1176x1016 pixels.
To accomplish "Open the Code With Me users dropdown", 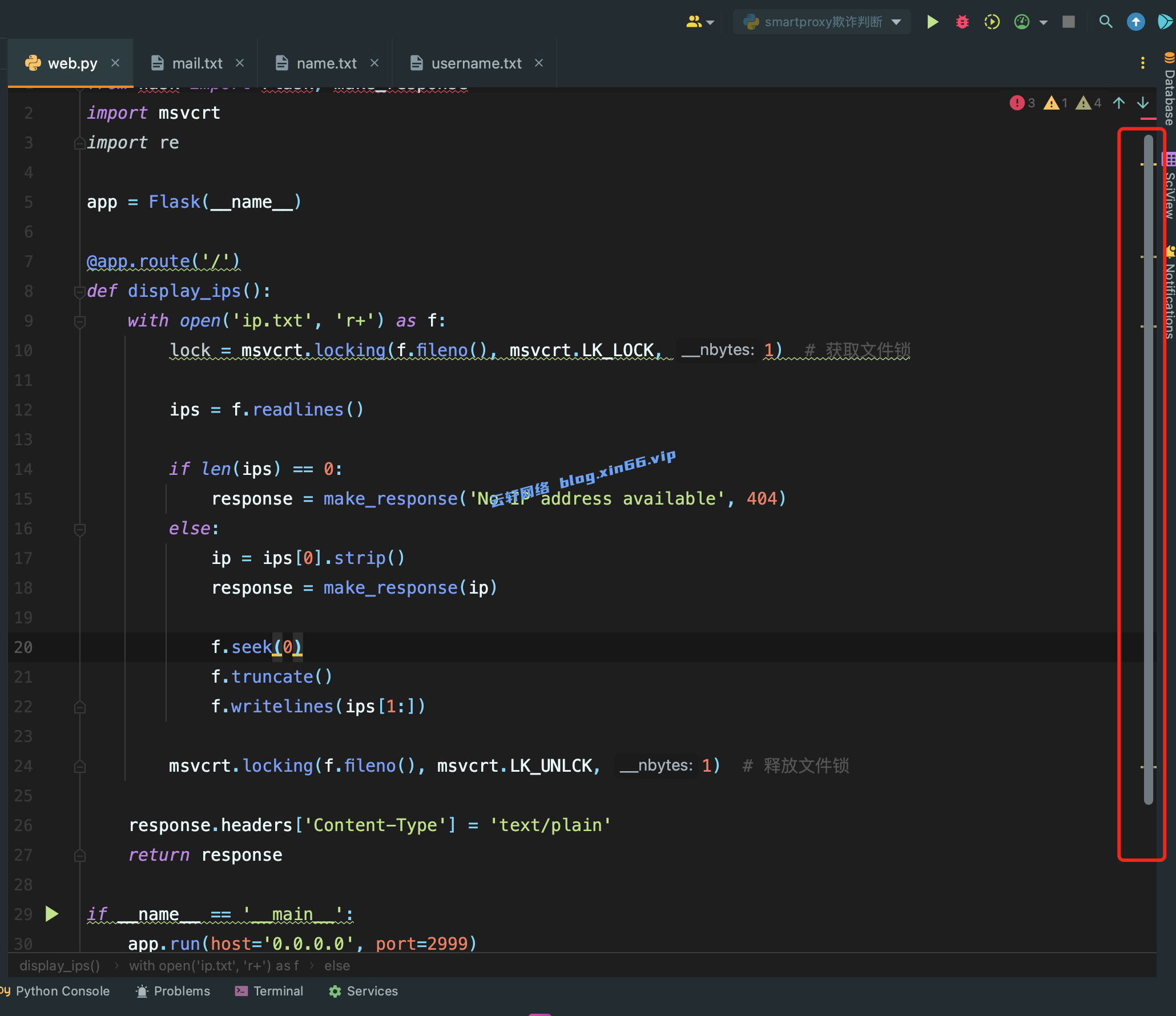I will (x=700, y=22).
